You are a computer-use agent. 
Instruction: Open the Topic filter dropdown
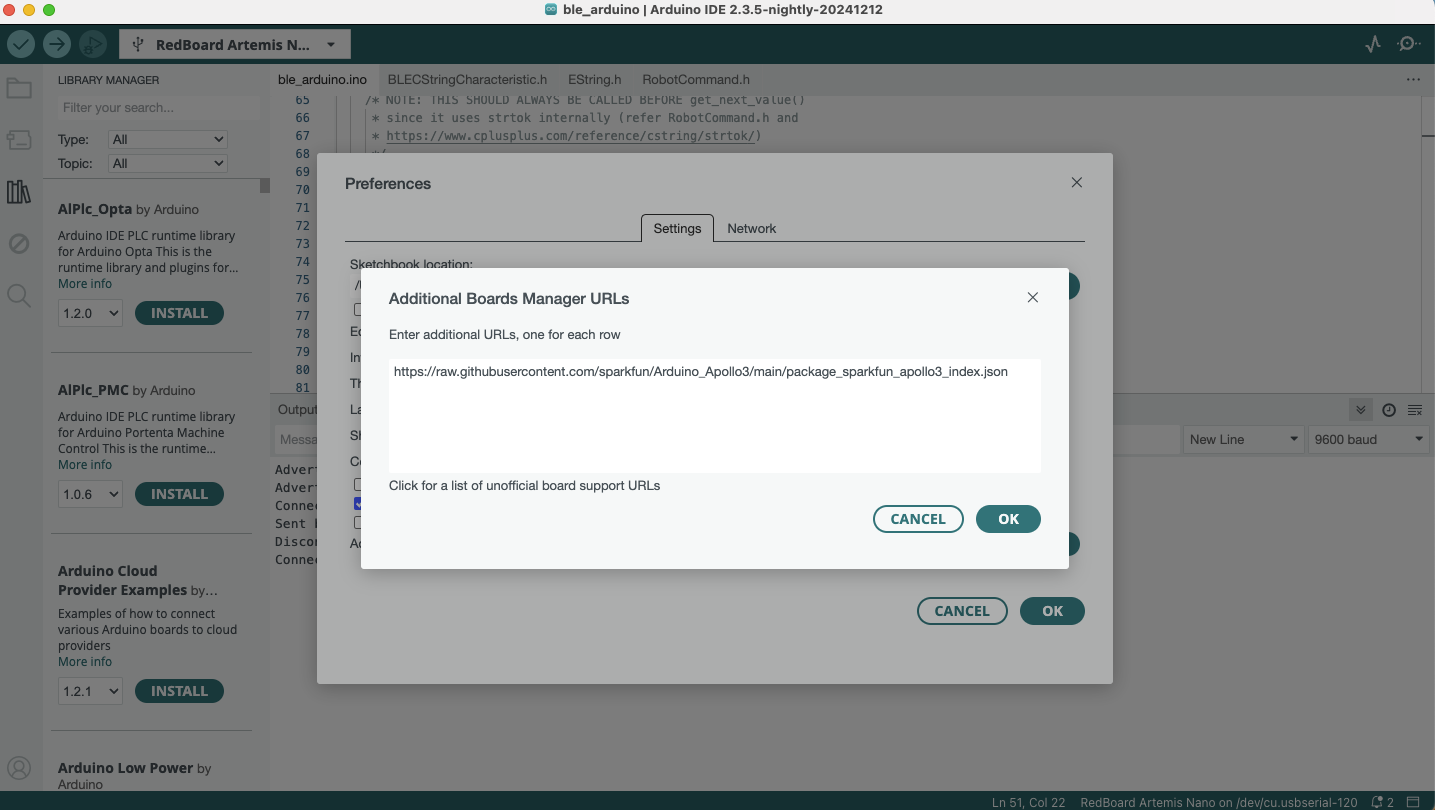pos(168,163)
